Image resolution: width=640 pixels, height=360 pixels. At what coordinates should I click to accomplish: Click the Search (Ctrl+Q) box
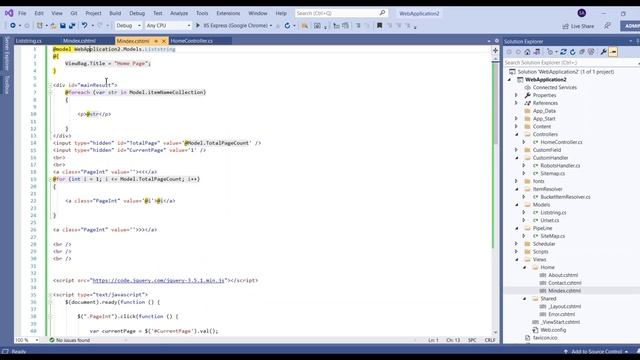(341, 13)
